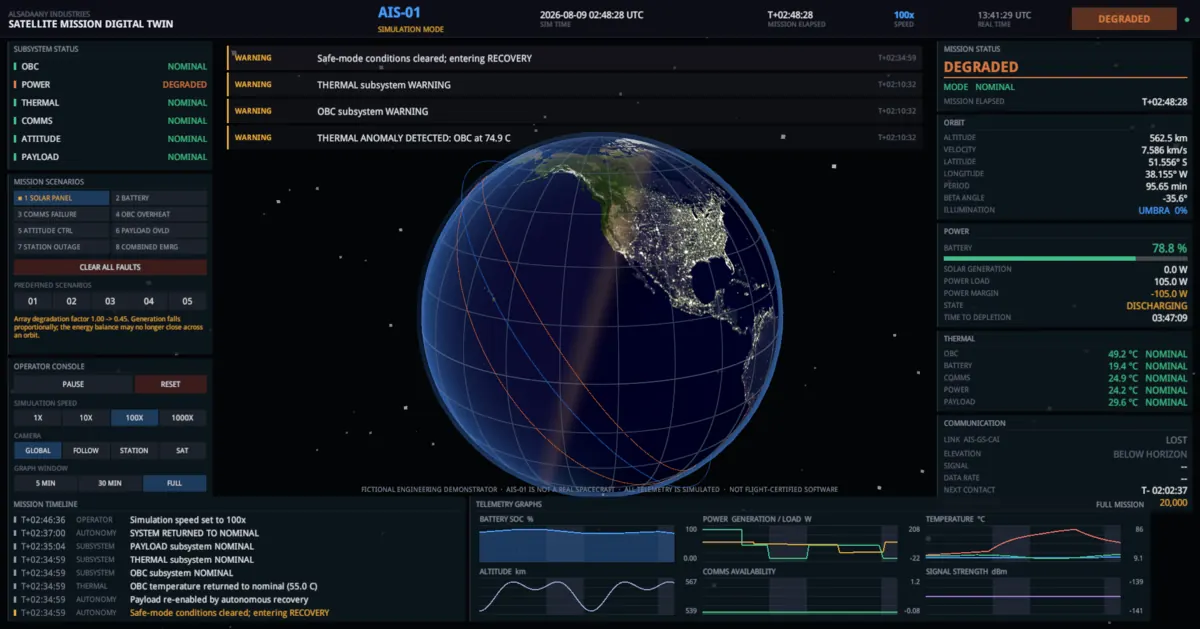
Task: Set simulation speed to 10X
Action: 86,417
